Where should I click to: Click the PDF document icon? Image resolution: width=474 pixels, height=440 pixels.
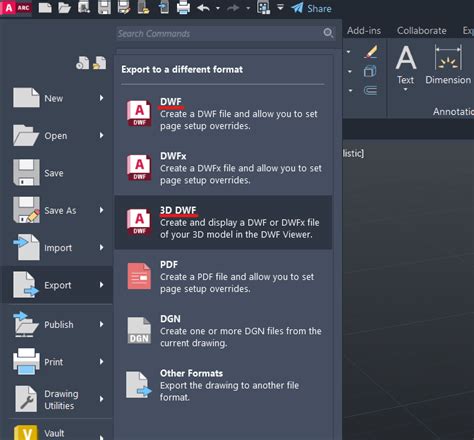pos(139,276)
